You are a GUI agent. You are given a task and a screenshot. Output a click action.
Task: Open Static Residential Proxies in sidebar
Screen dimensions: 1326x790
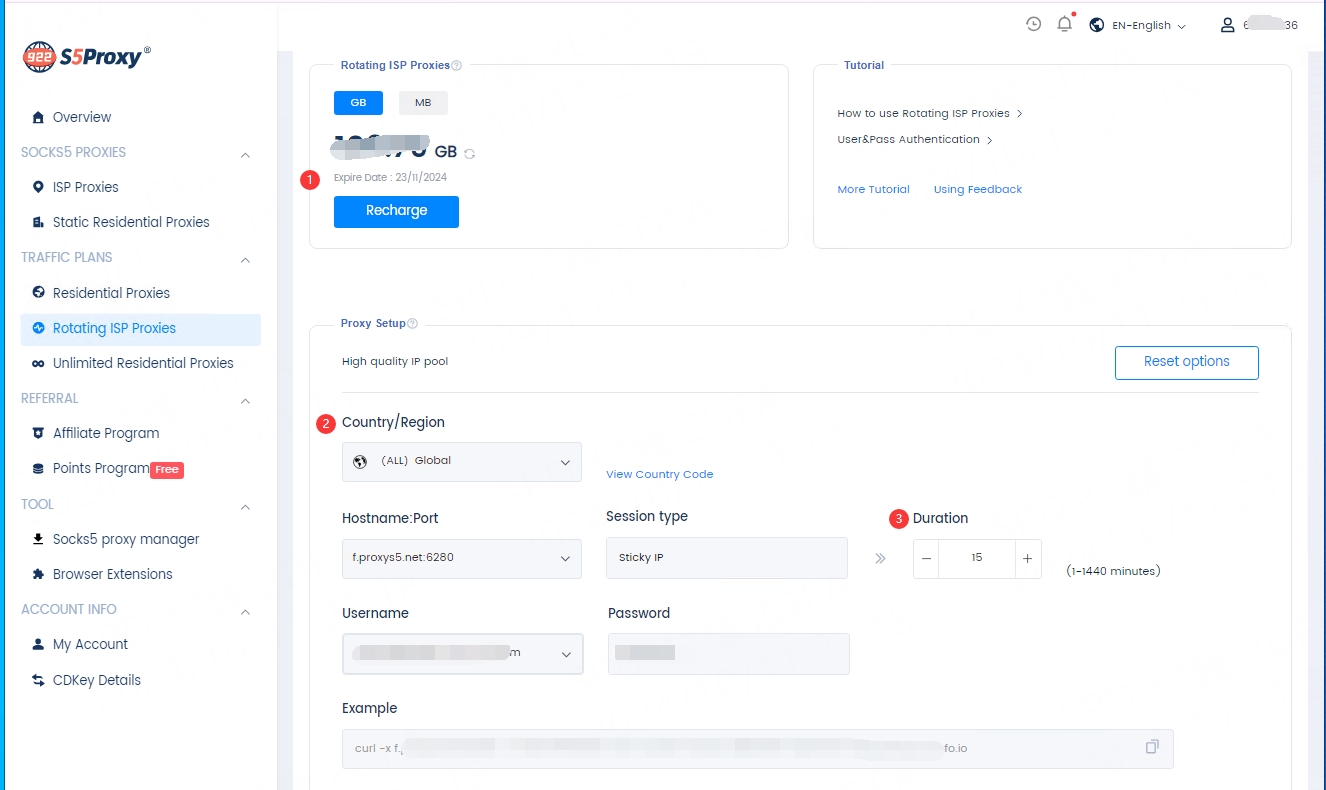point(130,222)
